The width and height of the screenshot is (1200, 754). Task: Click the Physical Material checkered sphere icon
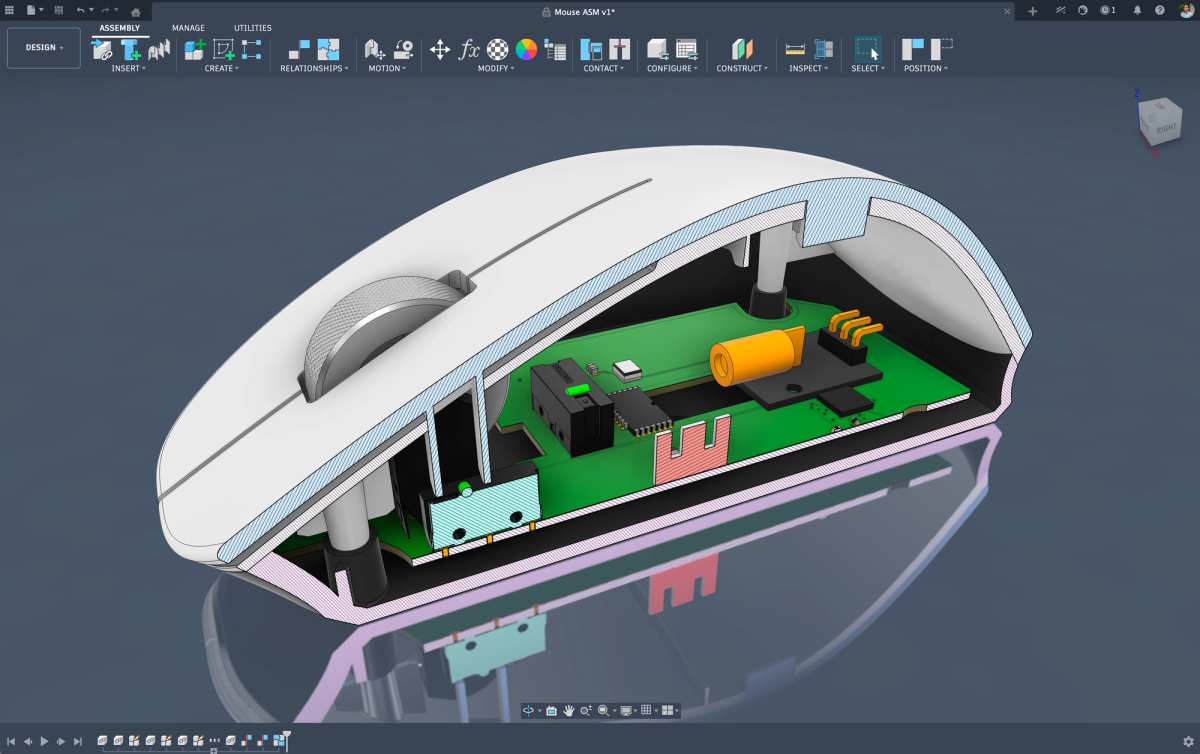(497, 49)
